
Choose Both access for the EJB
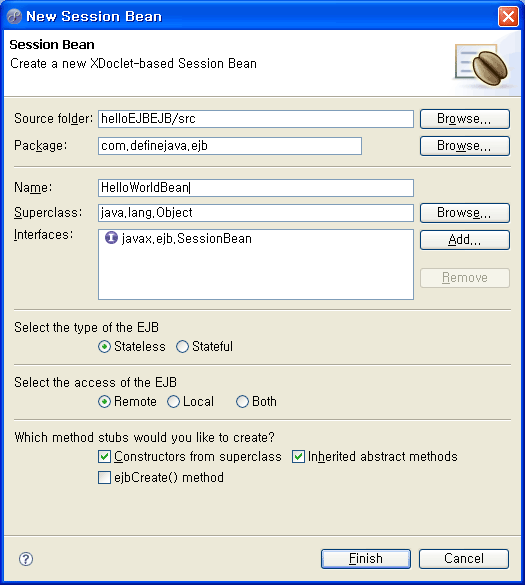(242, 402)
